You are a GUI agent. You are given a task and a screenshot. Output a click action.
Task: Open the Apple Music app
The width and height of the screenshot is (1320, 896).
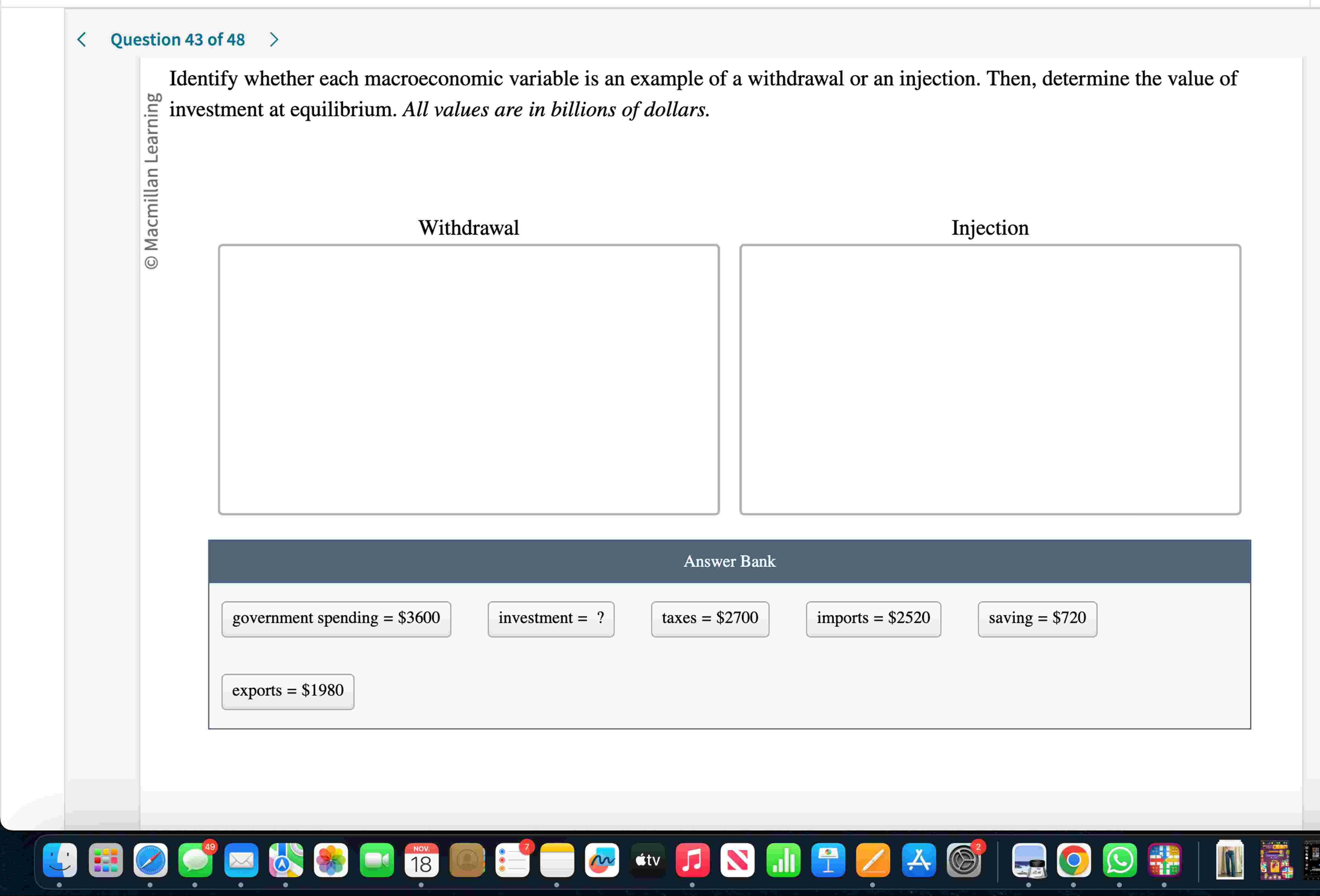tap(692, 860)
